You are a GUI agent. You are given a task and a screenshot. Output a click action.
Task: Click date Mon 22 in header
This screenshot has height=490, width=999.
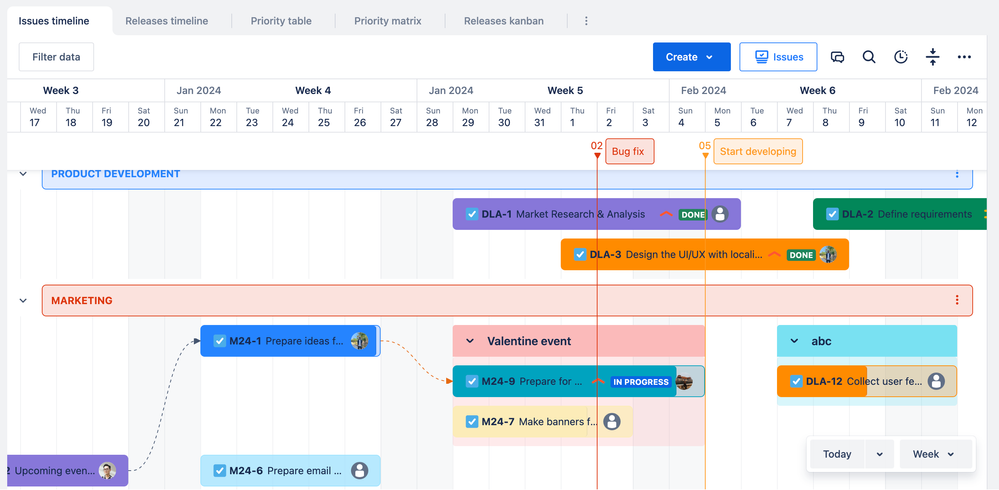tap(217, 117)
